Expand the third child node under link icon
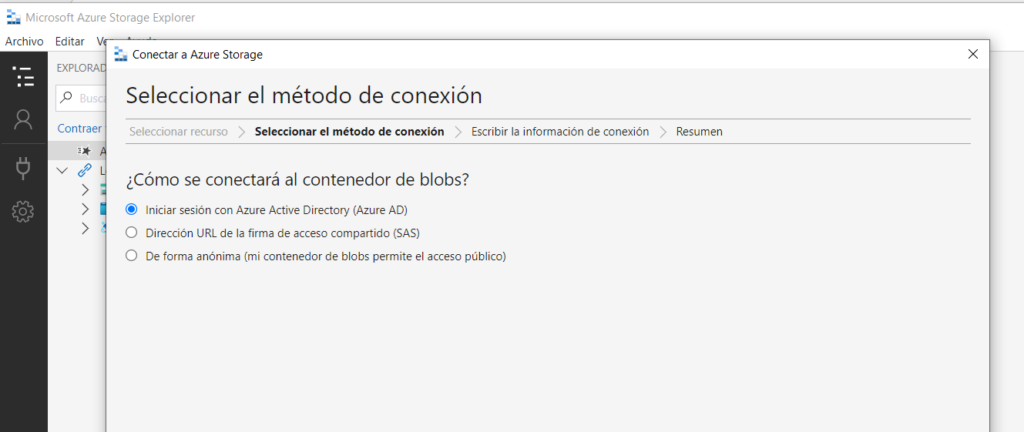 tap(85, 228)
